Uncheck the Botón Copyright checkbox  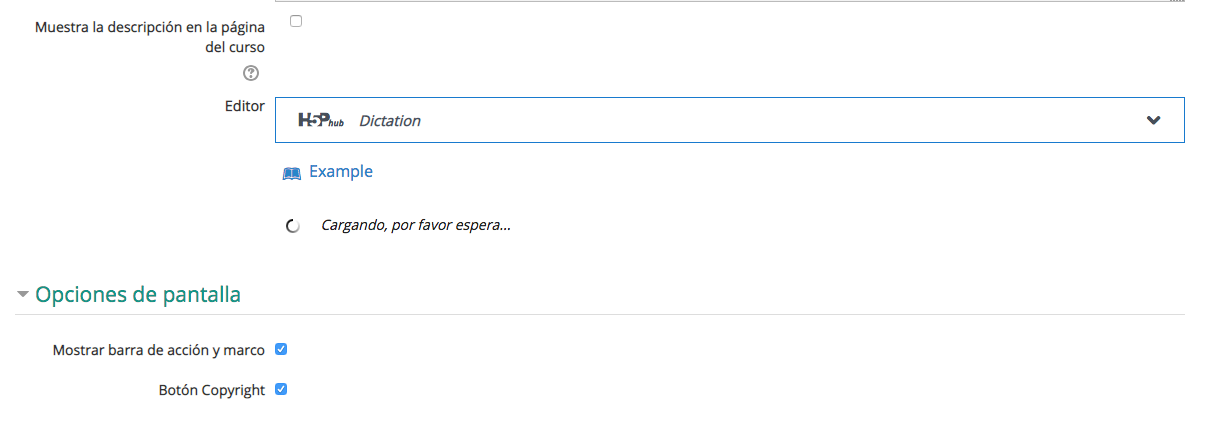(281, 389)
